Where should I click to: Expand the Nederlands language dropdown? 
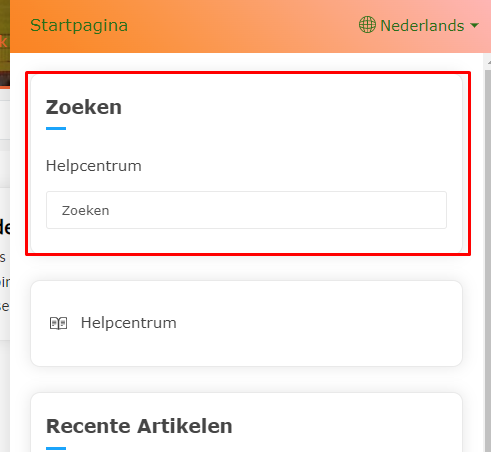419,25
